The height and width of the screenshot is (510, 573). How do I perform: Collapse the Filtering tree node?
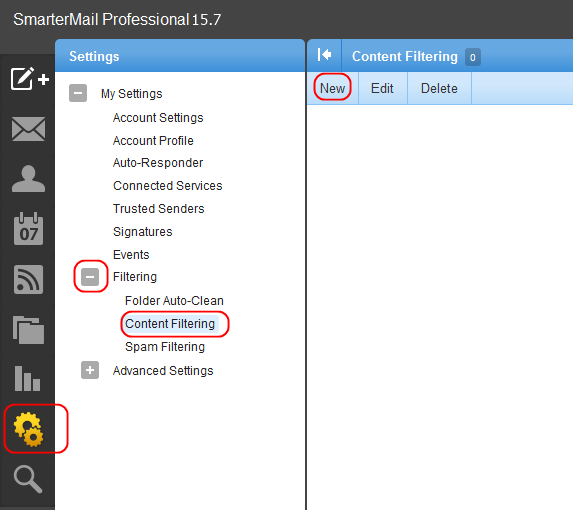[90, 277]
